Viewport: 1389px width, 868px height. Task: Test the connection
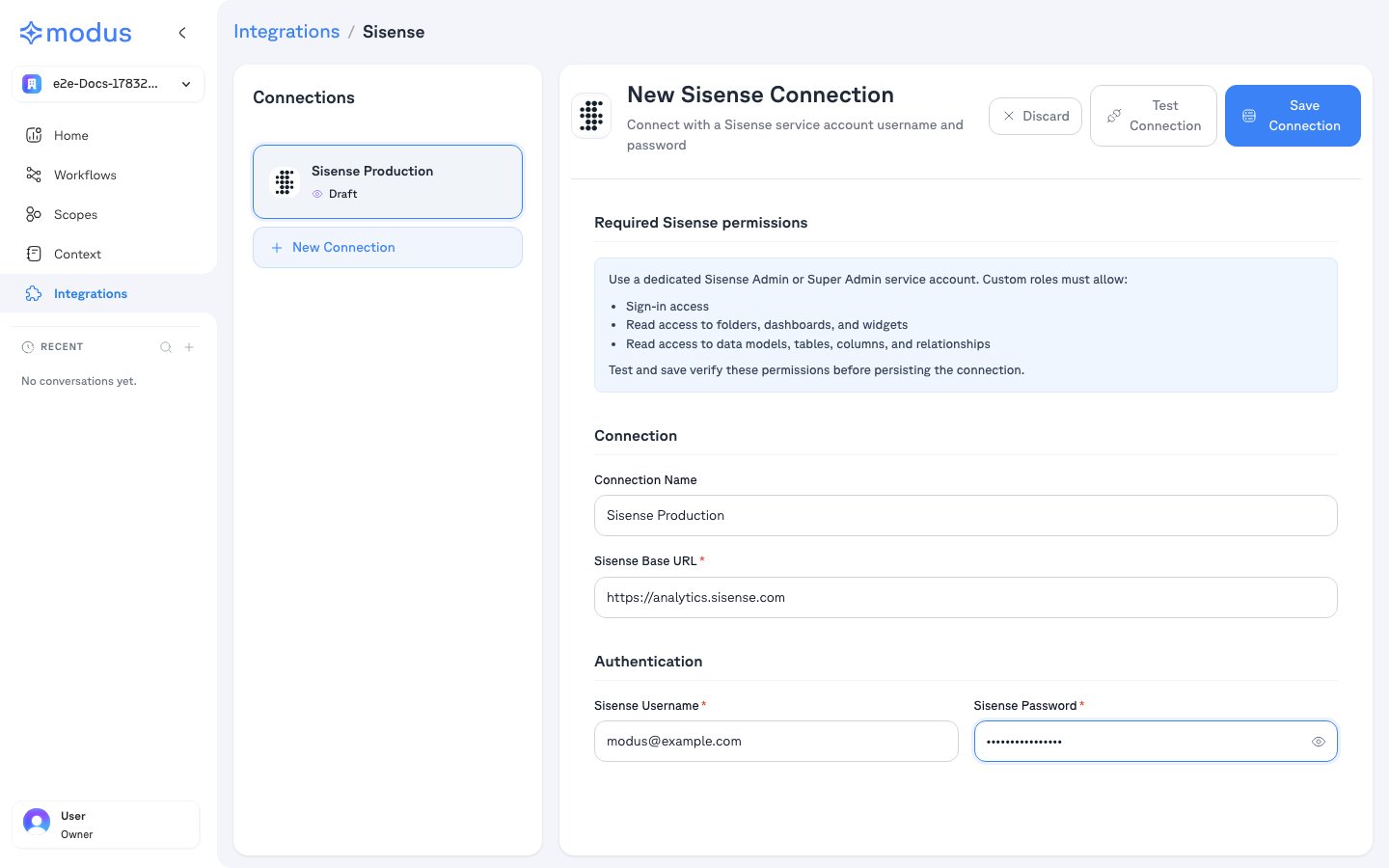point(1154,116)
